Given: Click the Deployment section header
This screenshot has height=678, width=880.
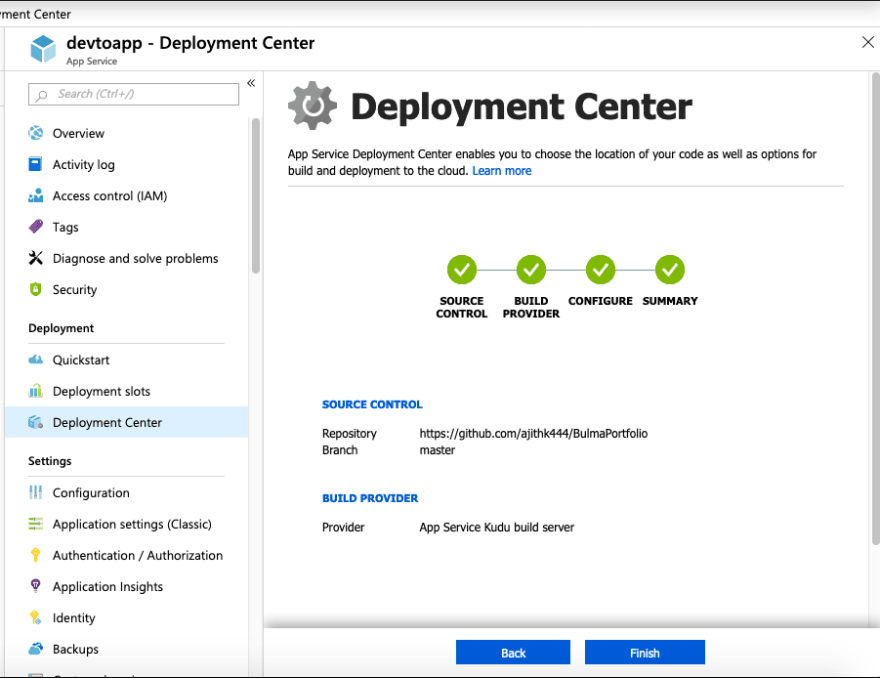Looking at the screenshot, I should (x=61, y=328).
